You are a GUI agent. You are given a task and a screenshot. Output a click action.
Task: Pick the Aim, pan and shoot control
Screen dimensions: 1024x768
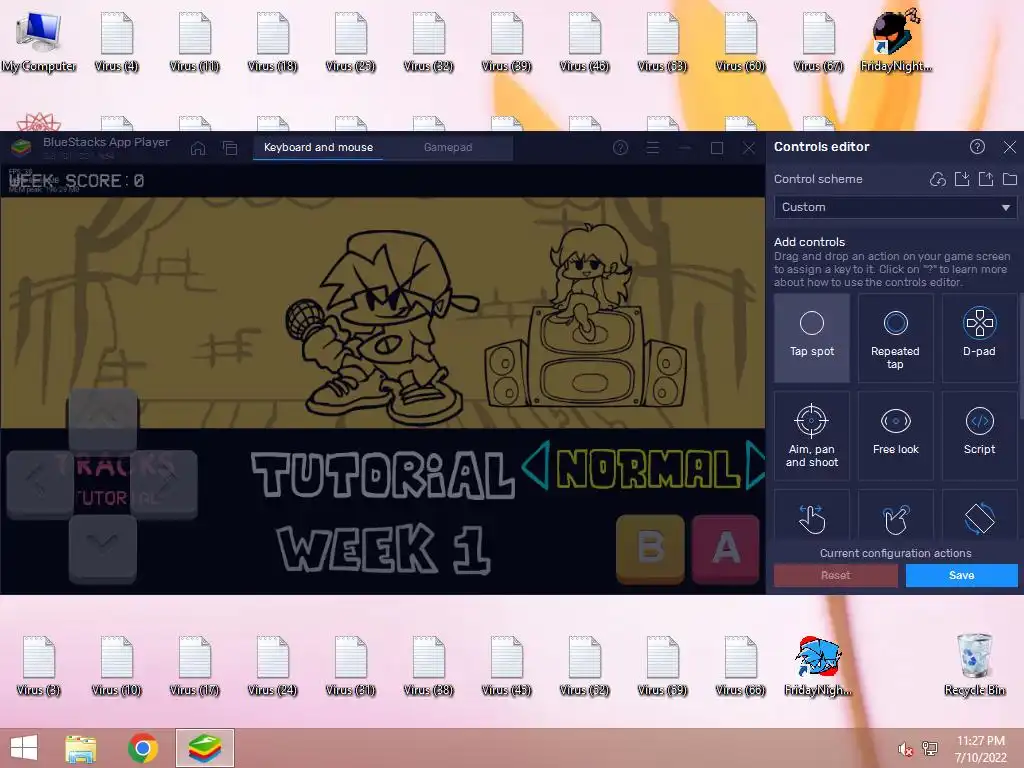[812, 436]
